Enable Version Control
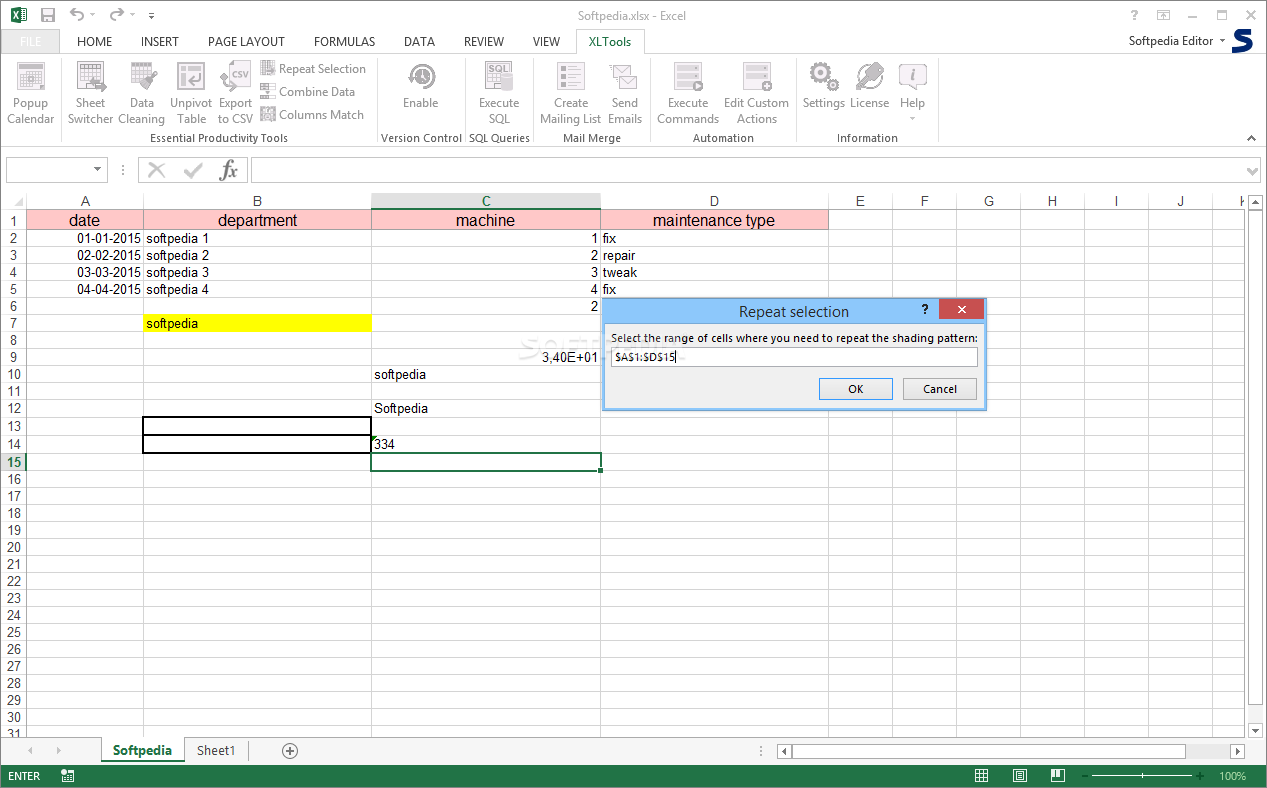Viewport: 1267px width, 788px height. pyautogui.click(x=421, y=86)
